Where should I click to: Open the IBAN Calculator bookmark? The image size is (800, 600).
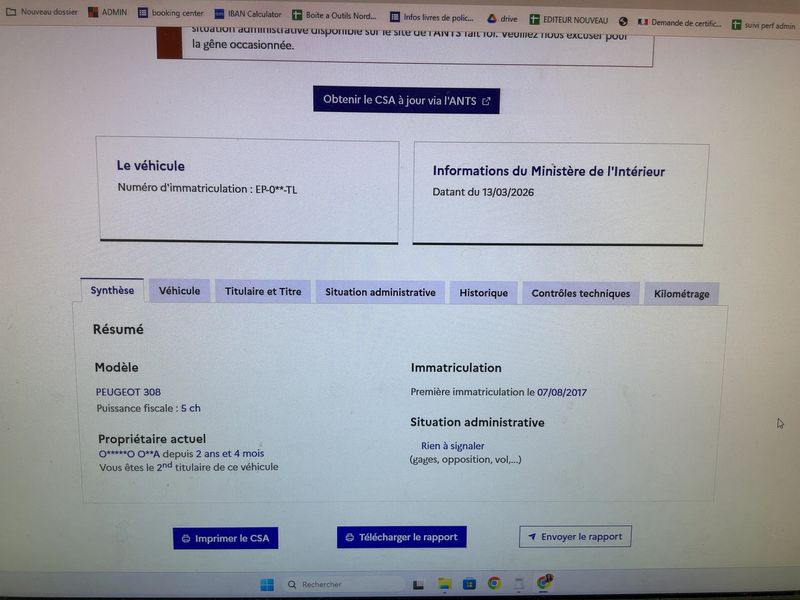pos(248,14)
